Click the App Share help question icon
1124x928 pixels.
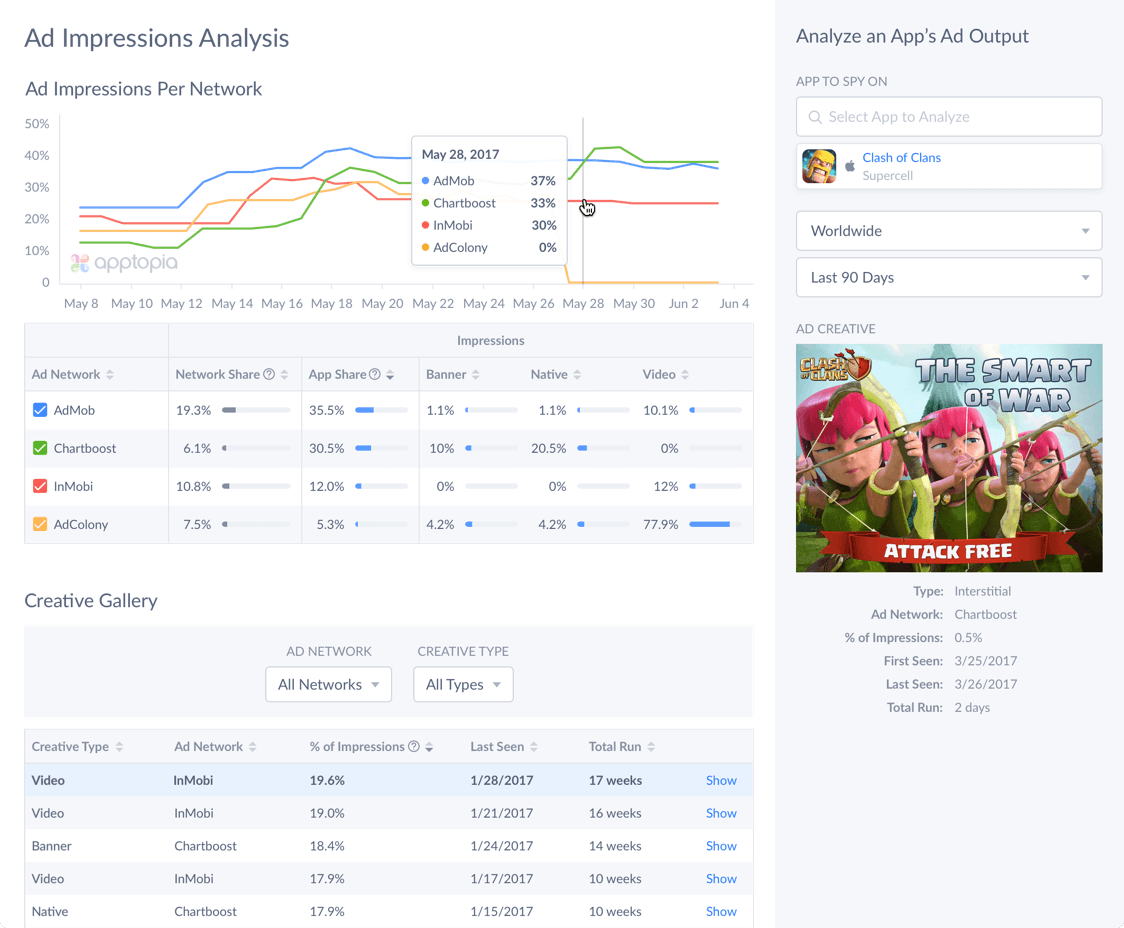pyautogui.click(x=374, y=374)
